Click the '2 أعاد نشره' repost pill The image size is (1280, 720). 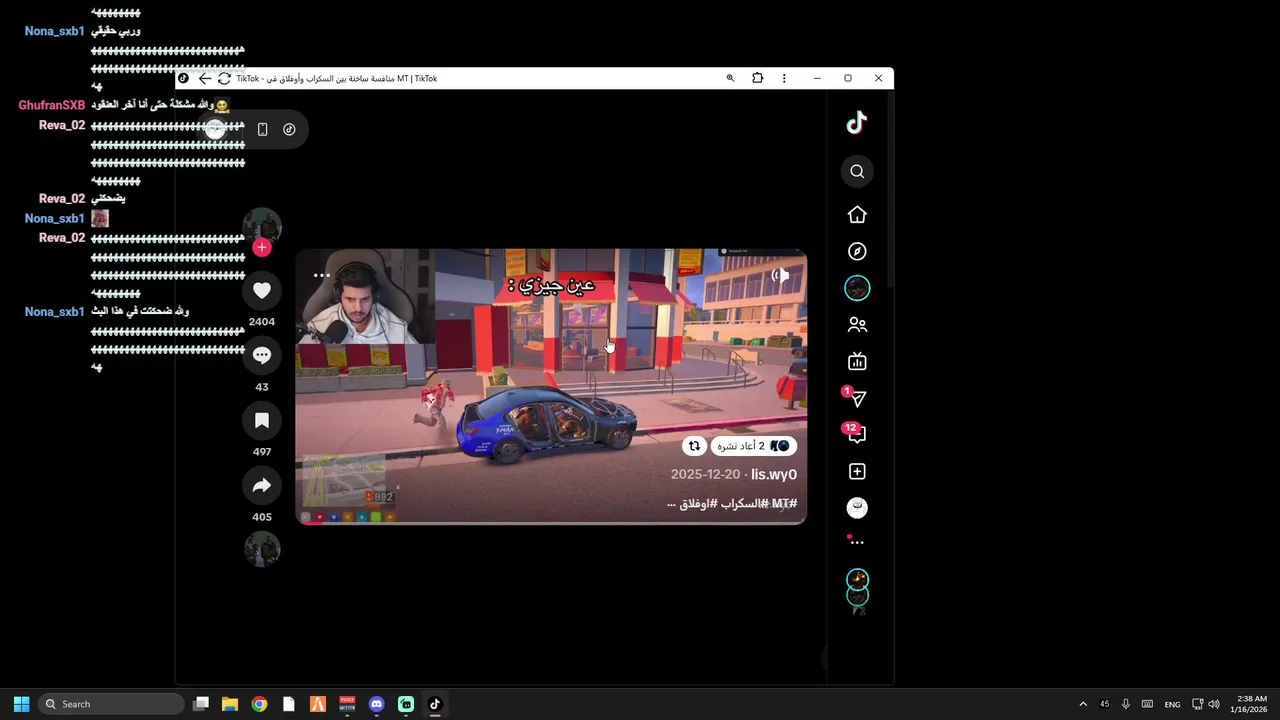[x=754, y=446]
